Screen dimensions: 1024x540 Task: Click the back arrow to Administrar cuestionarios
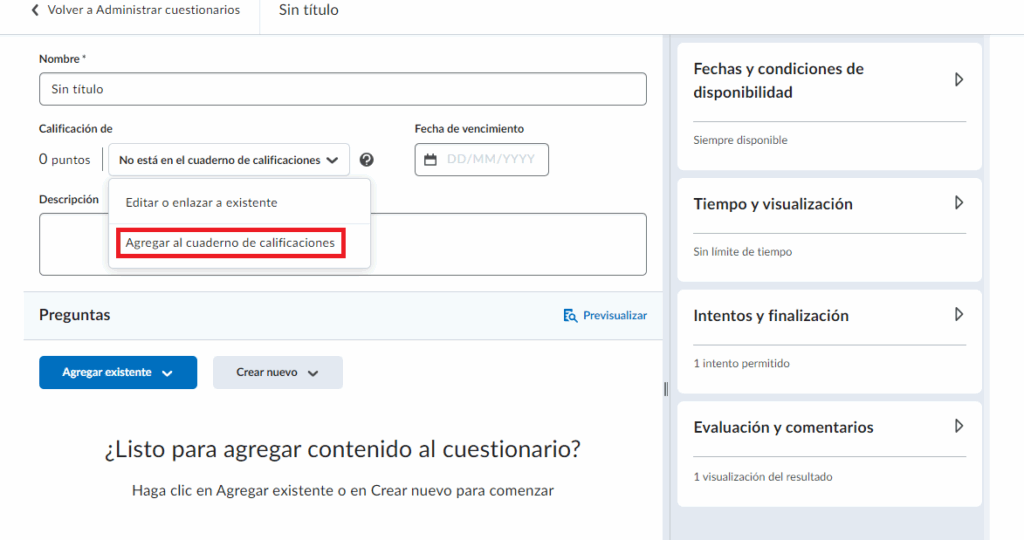click(x=36, y=10)
